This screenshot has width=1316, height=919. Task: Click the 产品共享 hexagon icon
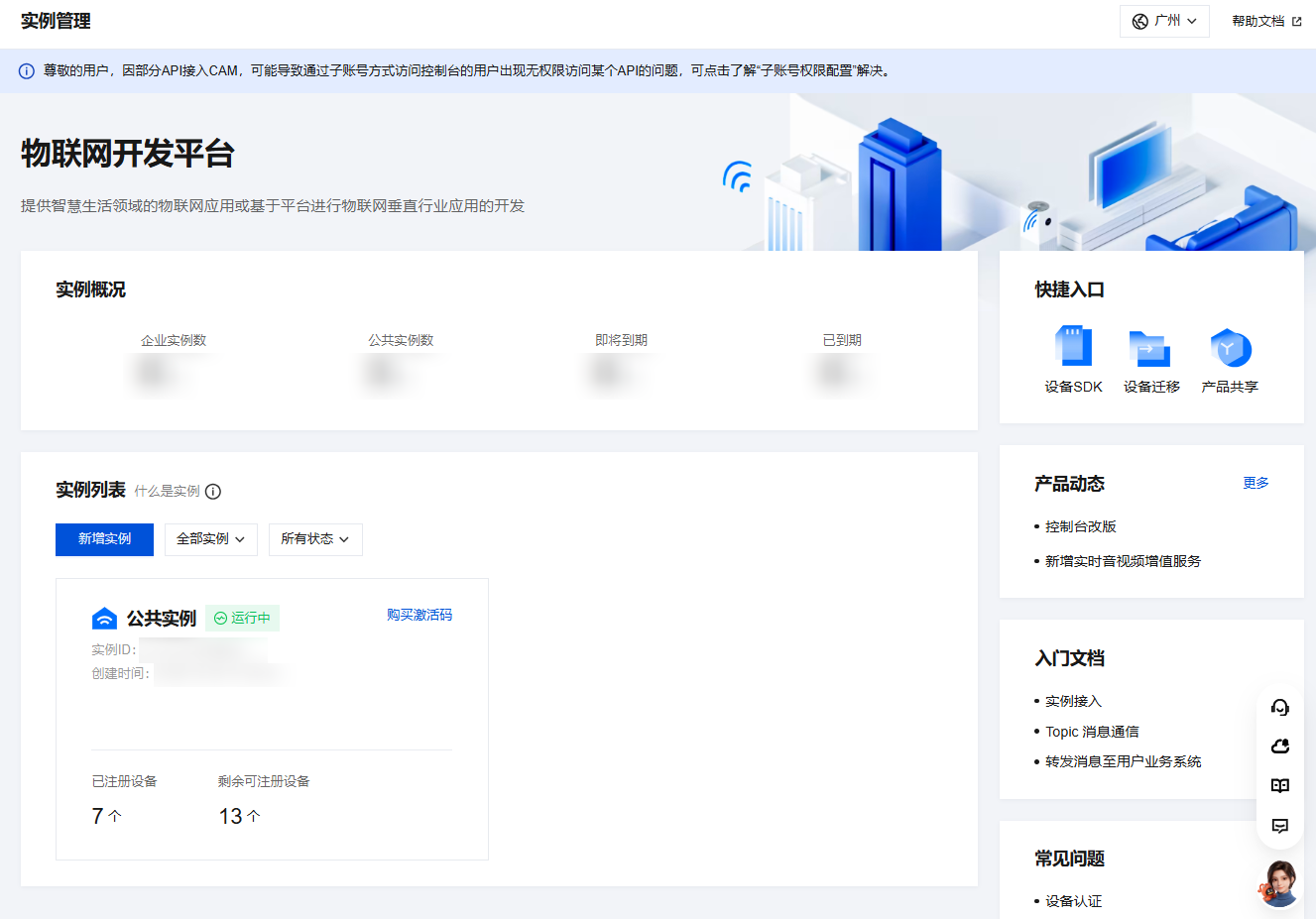(x=1230, y=348)
